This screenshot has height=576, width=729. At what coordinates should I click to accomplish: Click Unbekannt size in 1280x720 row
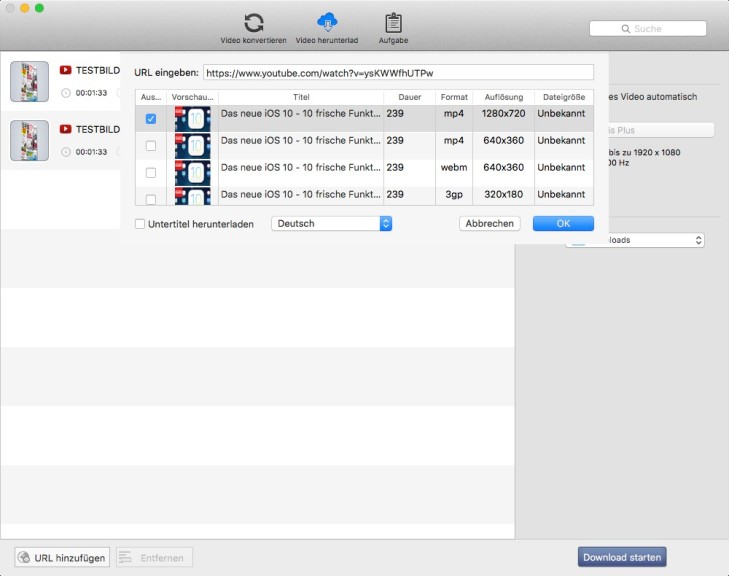click(561, 113)
